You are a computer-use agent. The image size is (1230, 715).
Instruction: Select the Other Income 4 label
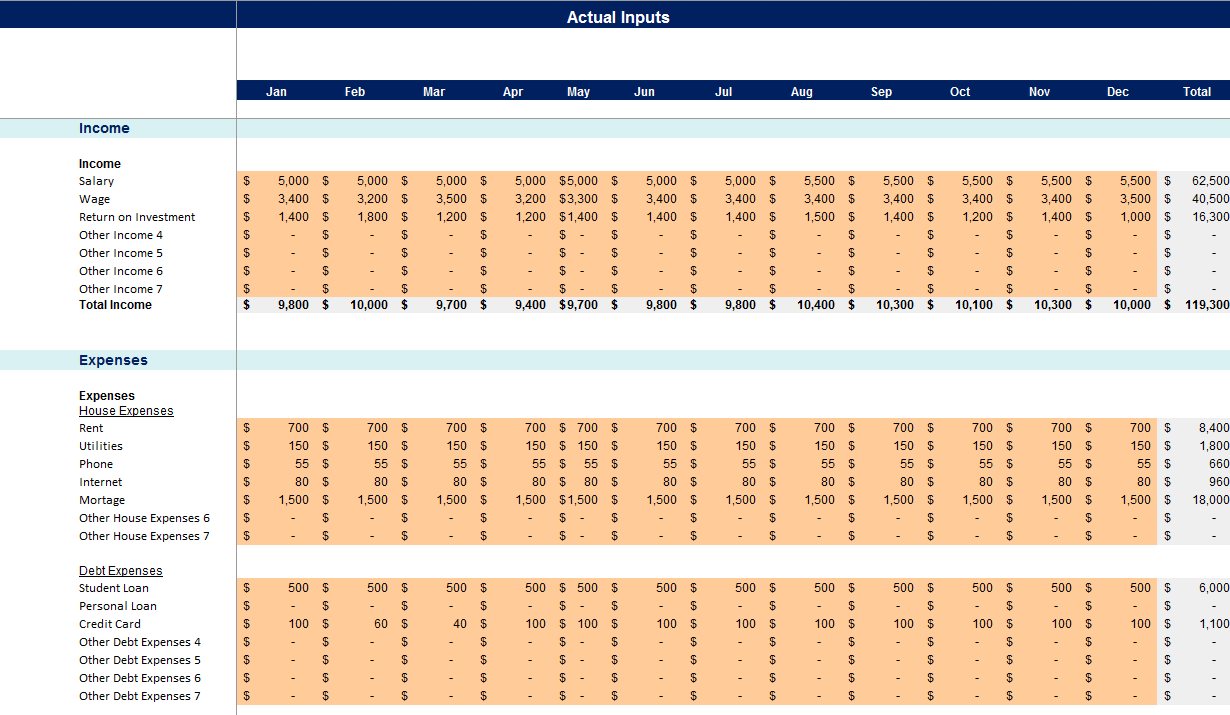(120, 235)
